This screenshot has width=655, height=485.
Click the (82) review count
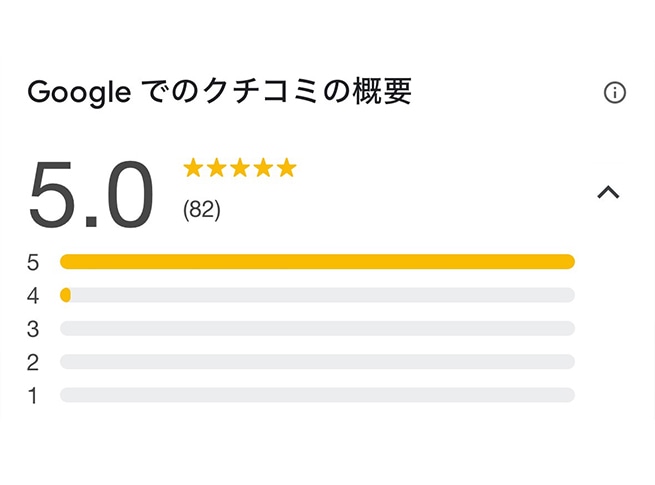(202, 210)
